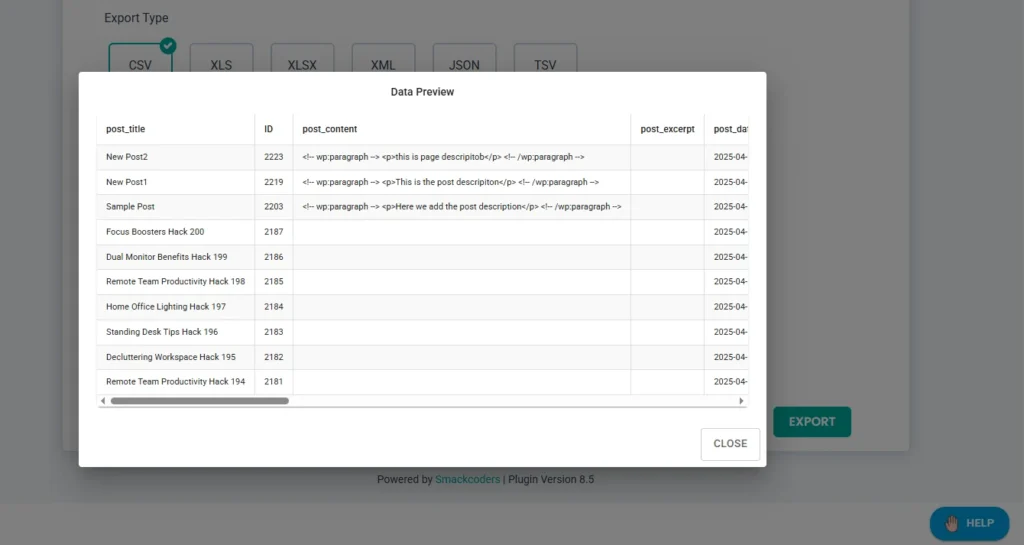This screenshot has height=545, width=1024.
Task: Click the post_title column header
Action: pyautogui.click(x=126, y=129)
